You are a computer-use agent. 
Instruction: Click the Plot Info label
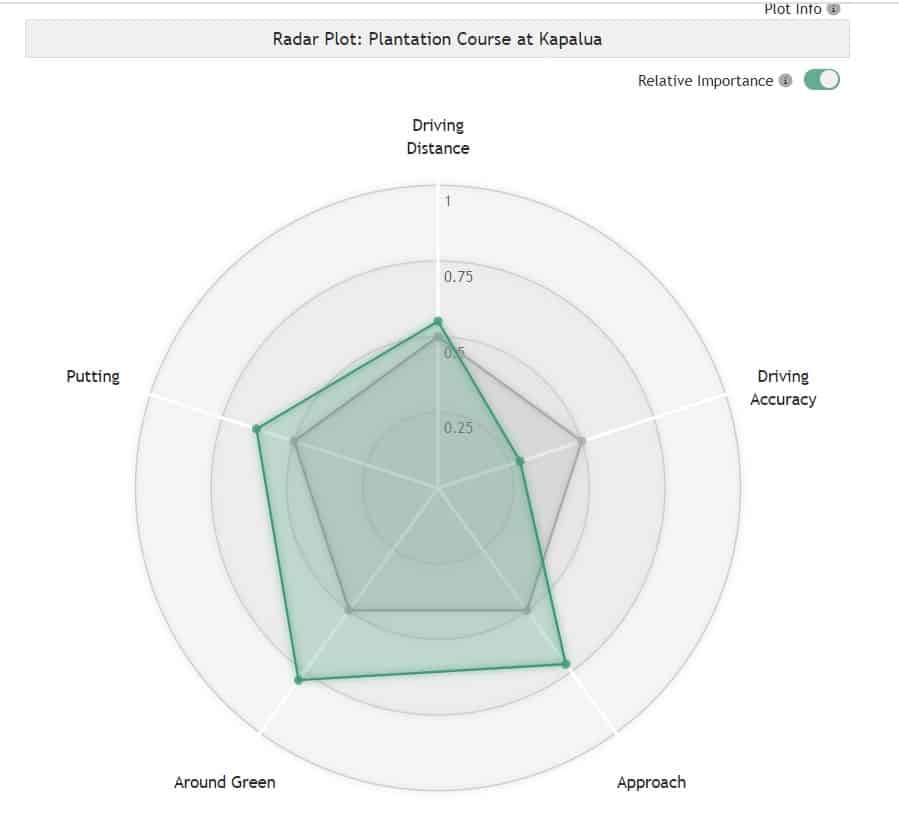coord(792,9)
